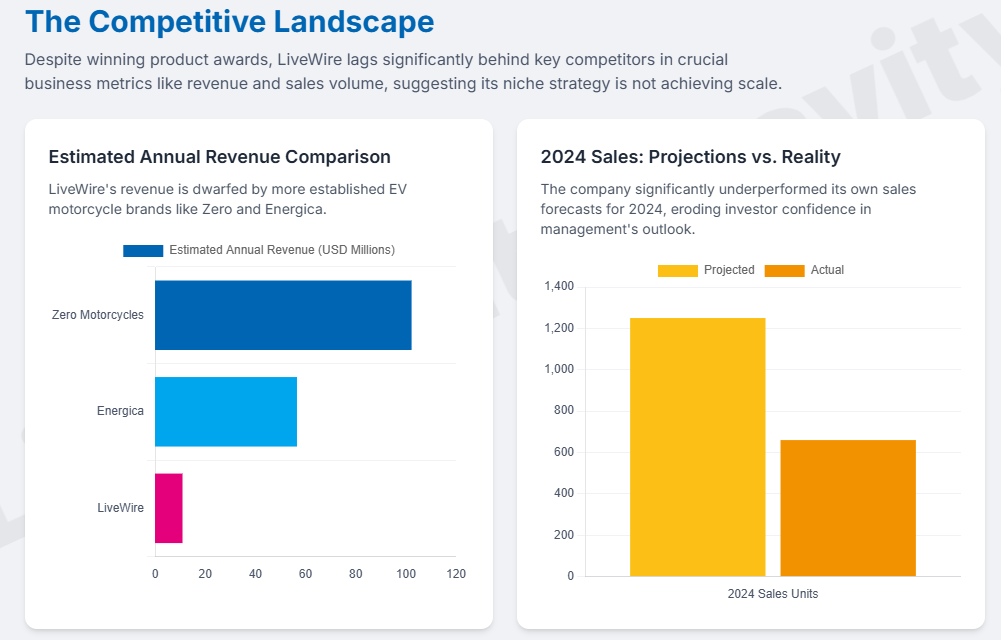Click the blue revenue legend color swatch
The image size is (1001, 640).
[143, 250]
